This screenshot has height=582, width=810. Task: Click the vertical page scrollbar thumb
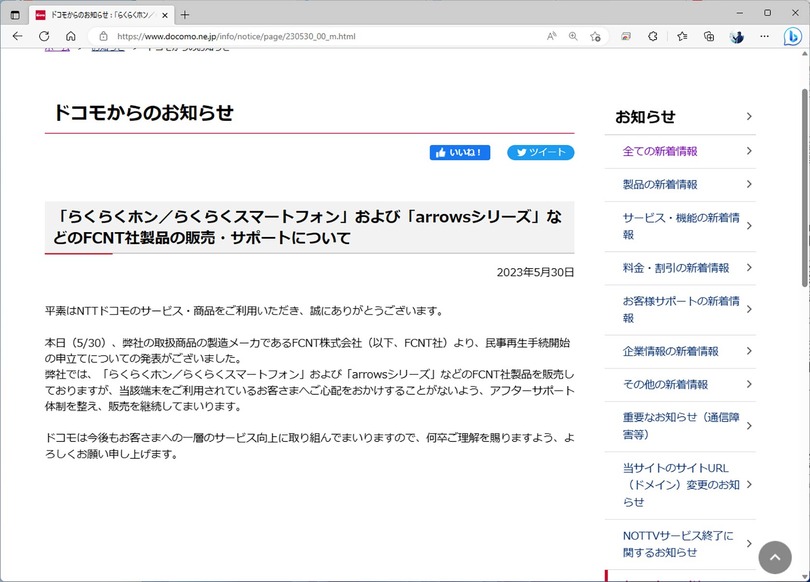point(805,188)
